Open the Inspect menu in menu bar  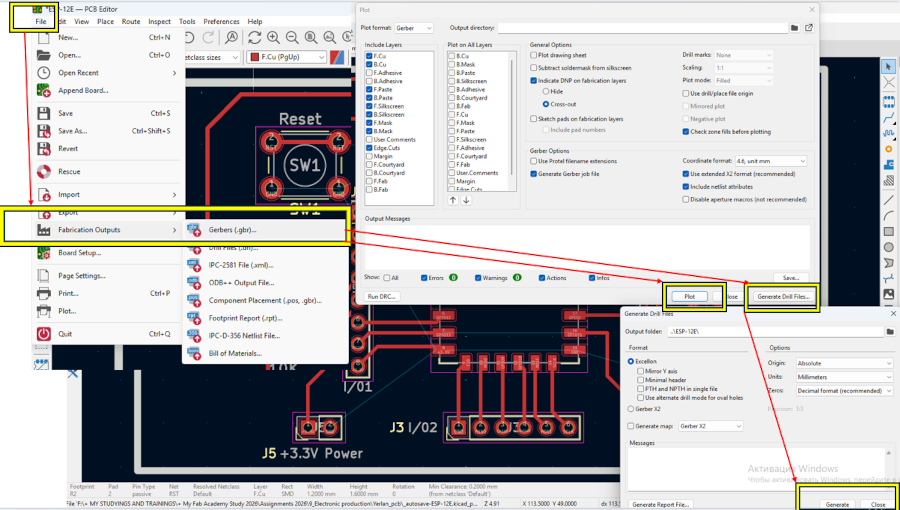(159, 21)
